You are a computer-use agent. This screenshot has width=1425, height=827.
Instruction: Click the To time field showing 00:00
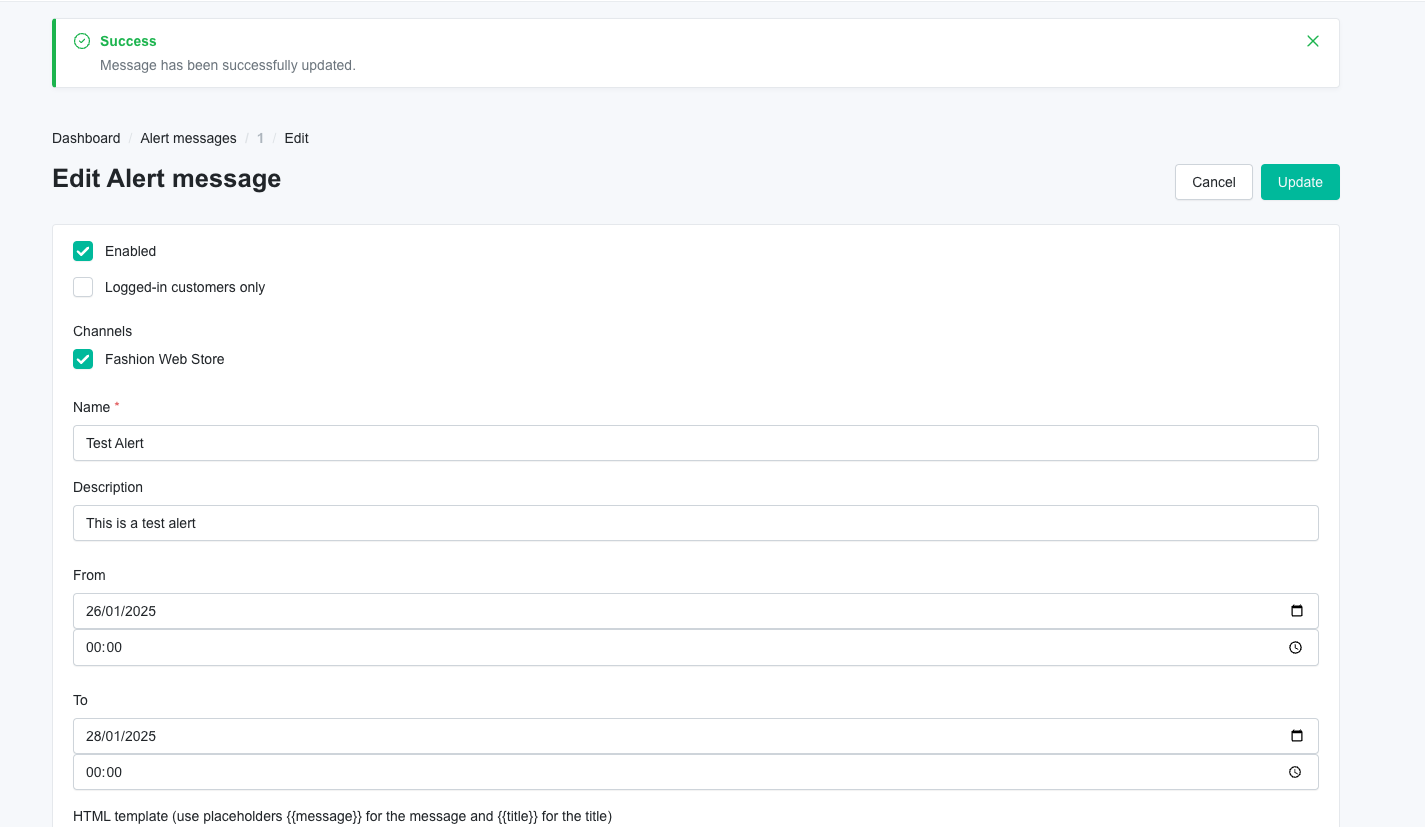coord(104,772)
